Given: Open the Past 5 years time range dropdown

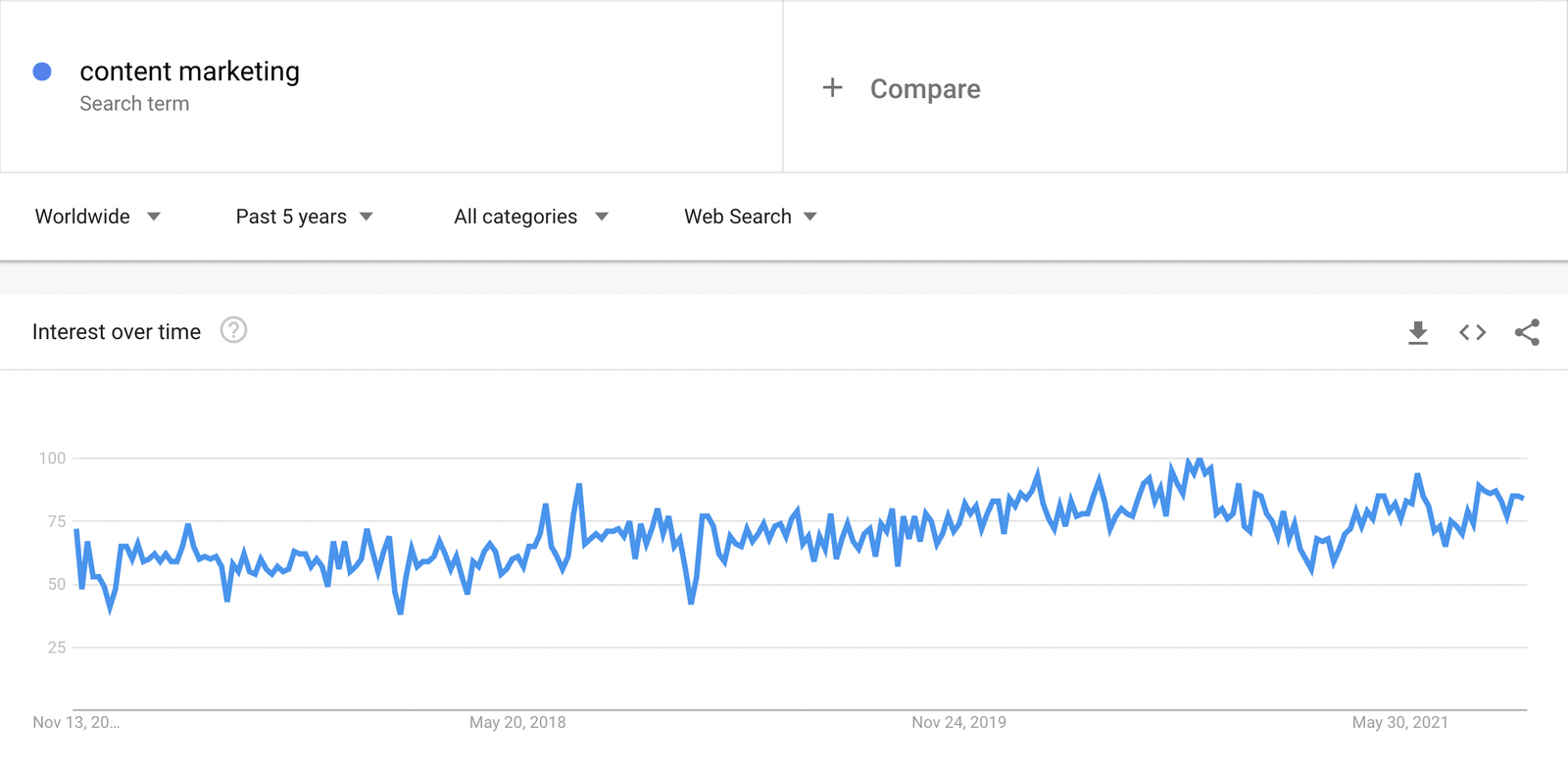Looking at the screenshot, I should (x=305, y=217).
